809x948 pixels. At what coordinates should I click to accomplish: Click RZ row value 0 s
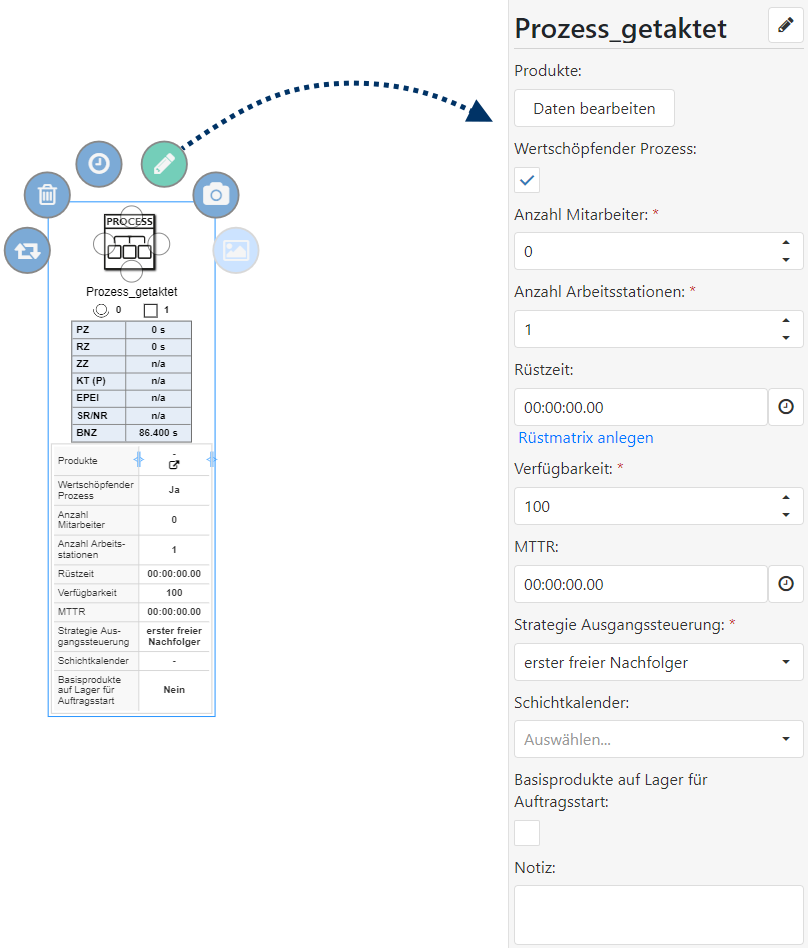(158, 346)
